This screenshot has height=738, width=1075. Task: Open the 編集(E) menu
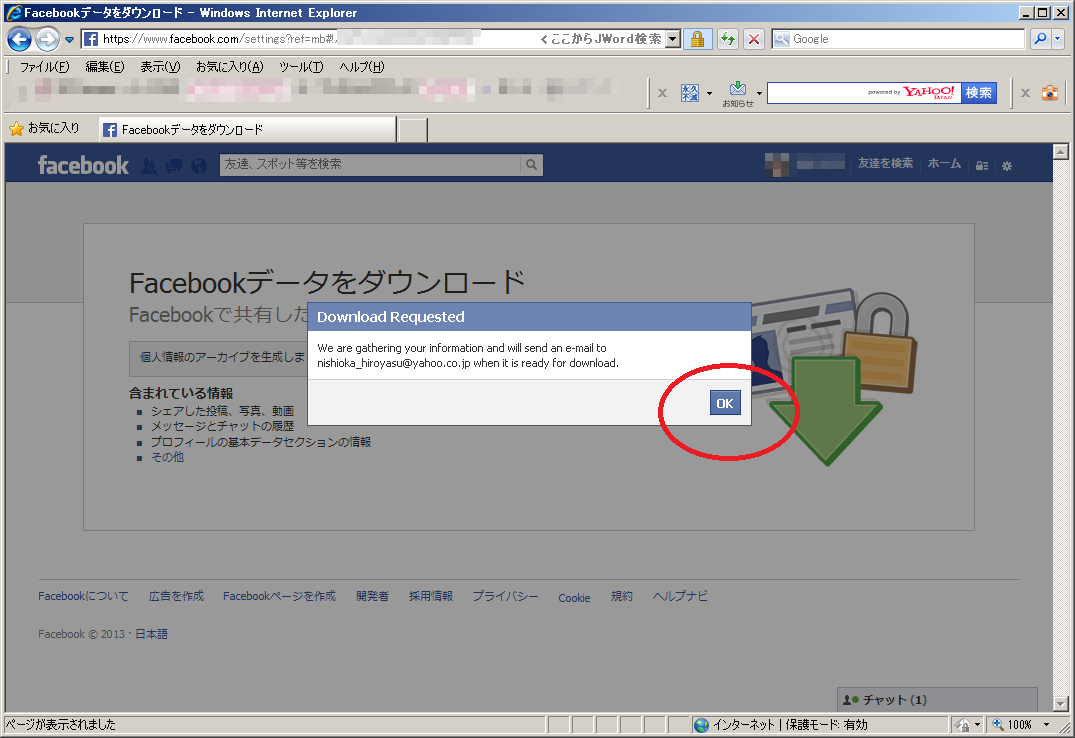click(105, 67)
